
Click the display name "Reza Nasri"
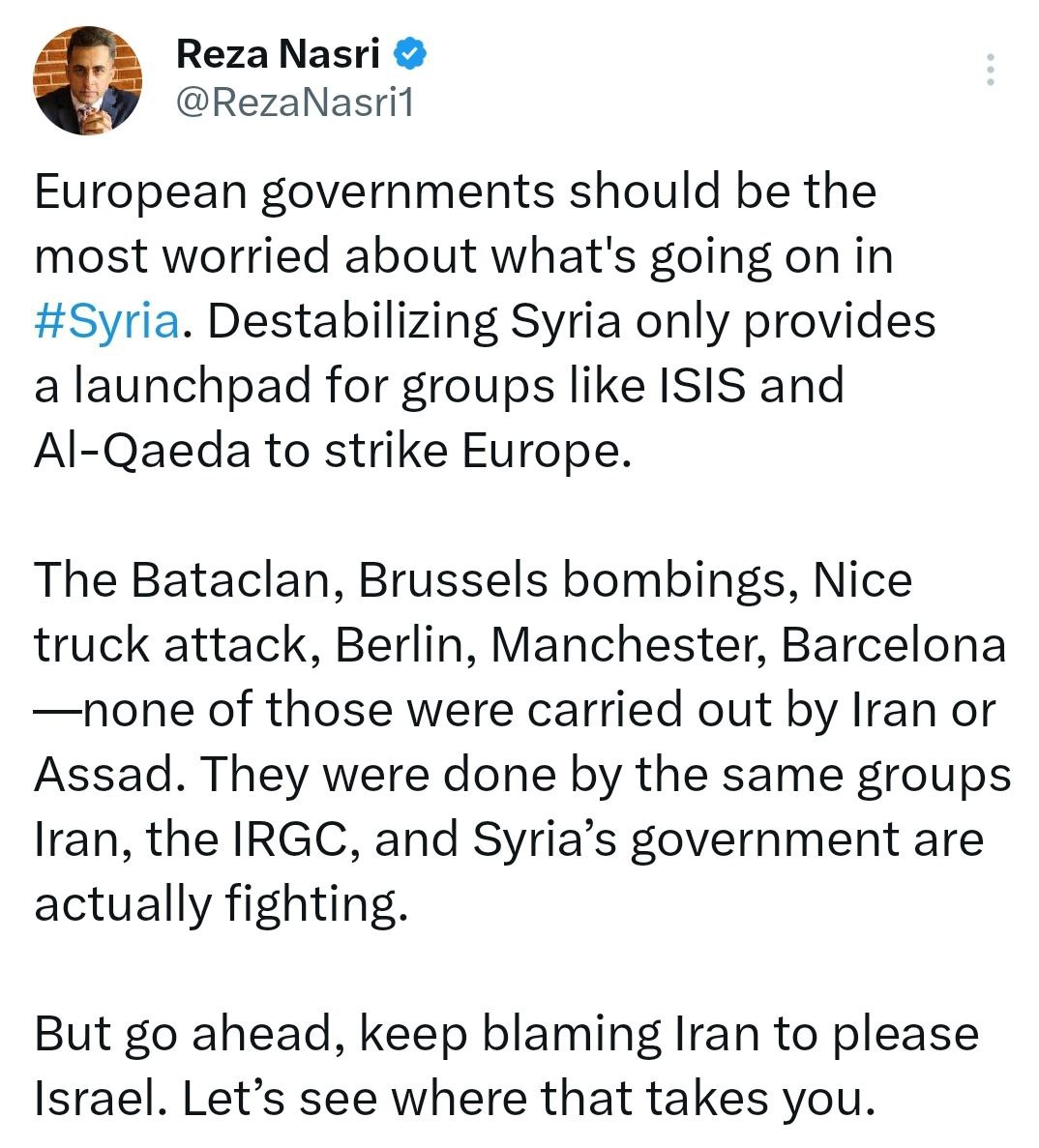tap(278, 55)
